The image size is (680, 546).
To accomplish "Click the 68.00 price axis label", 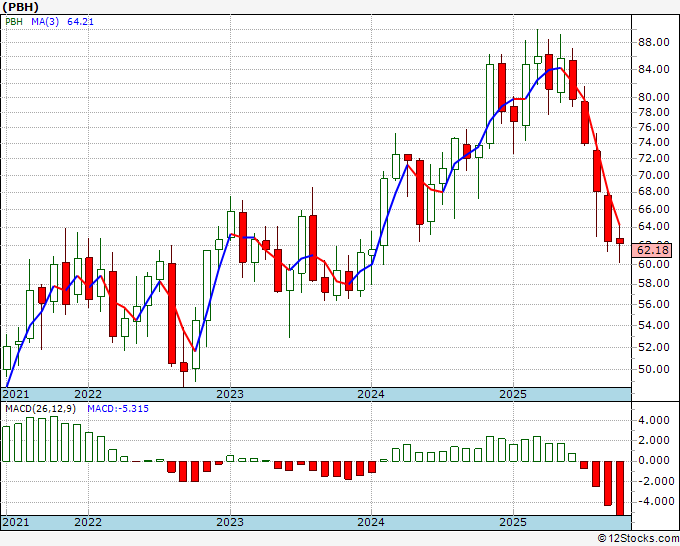I will [653, 192].
